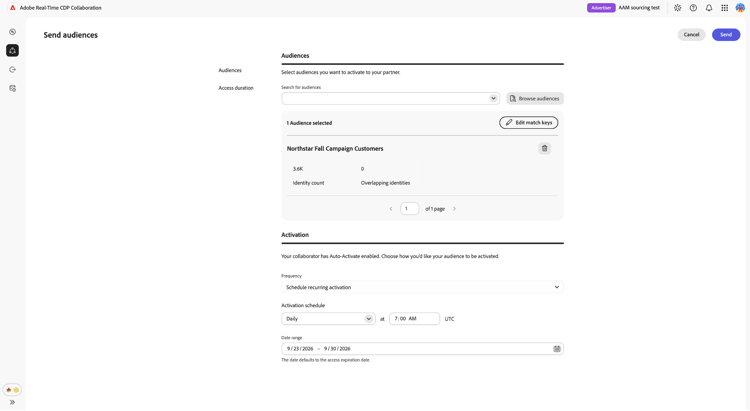Viewport: 750px width, 411px height.
Task: Jump to Access duration section link
Action: (x=236, y=88)
